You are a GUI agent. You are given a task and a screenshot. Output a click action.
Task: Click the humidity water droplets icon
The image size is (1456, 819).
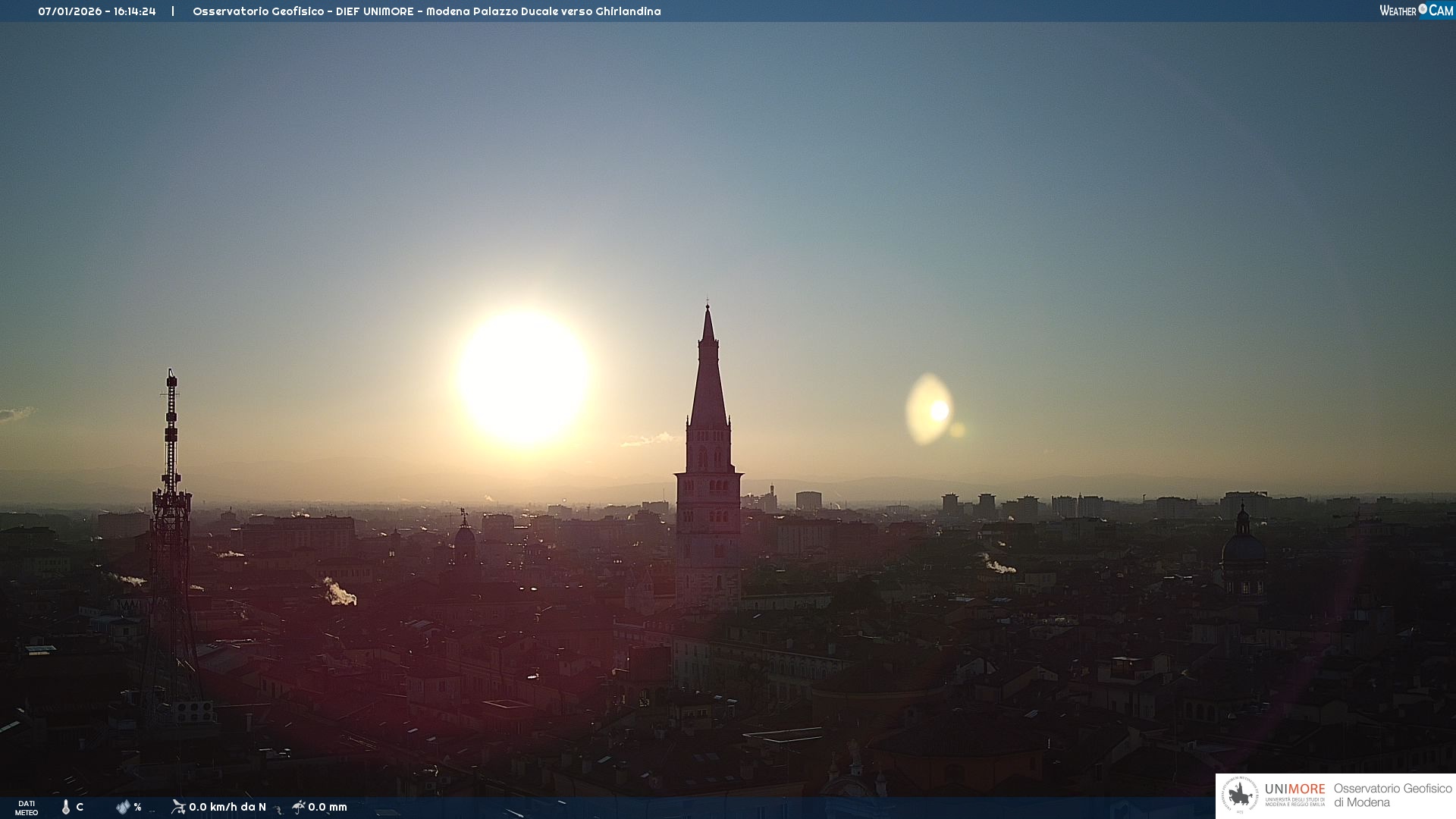click(x=123, y=807)
